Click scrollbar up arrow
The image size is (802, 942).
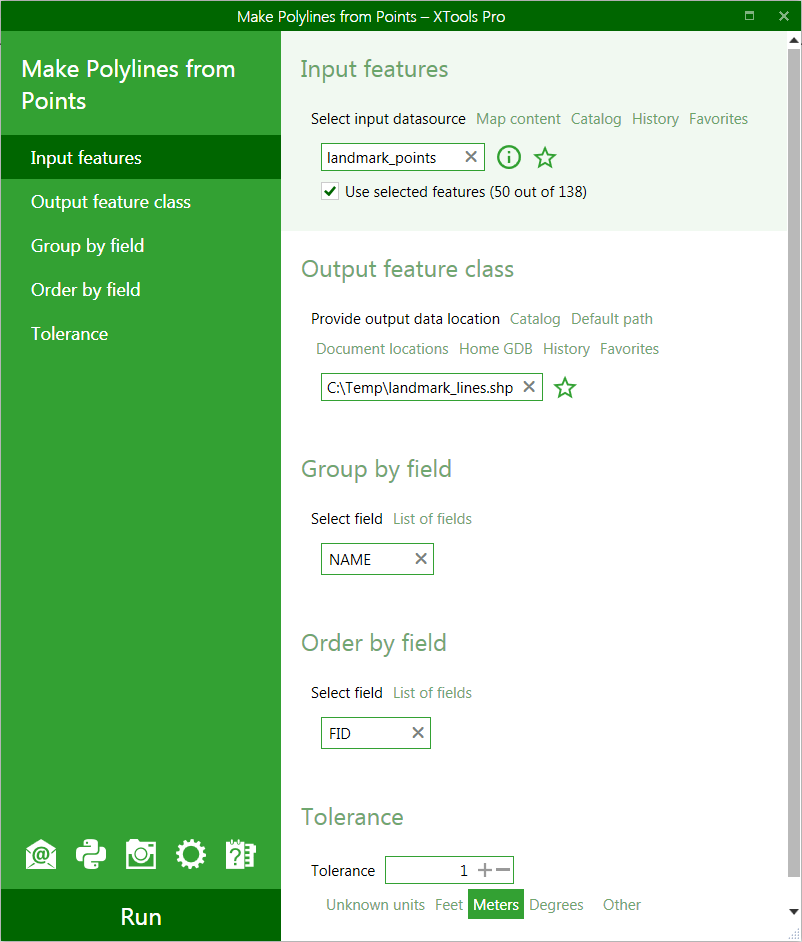point(794,40)
